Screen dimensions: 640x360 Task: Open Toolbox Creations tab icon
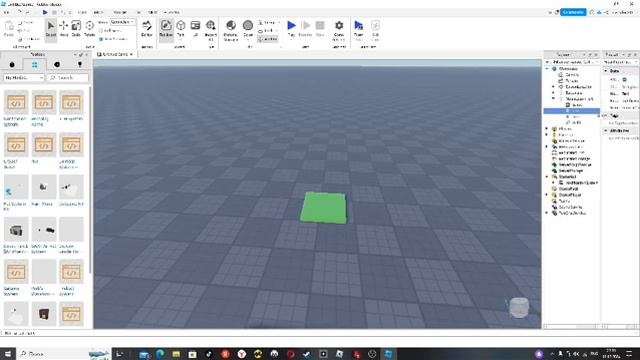coord(80,64)
